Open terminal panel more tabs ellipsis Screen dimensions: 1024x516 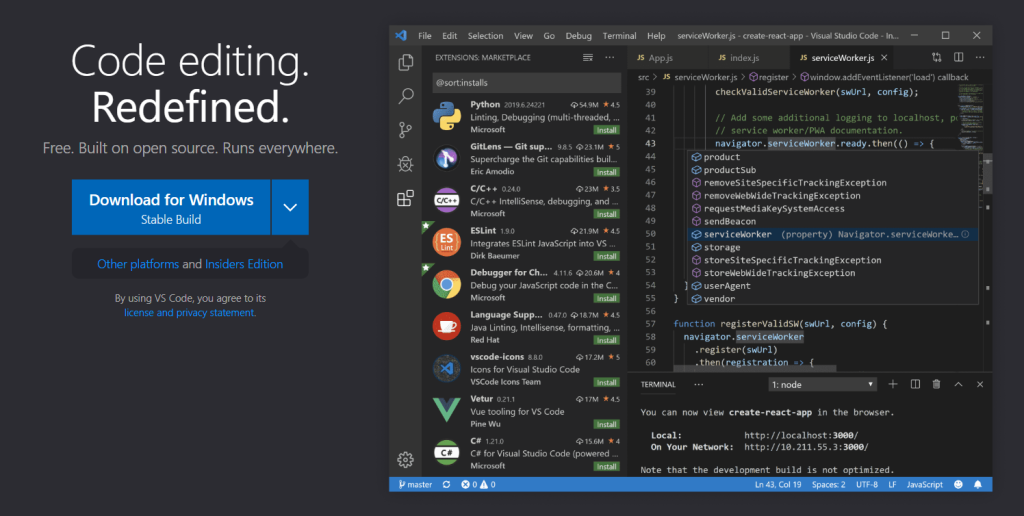pyautogui.click(x=698, y=384)
